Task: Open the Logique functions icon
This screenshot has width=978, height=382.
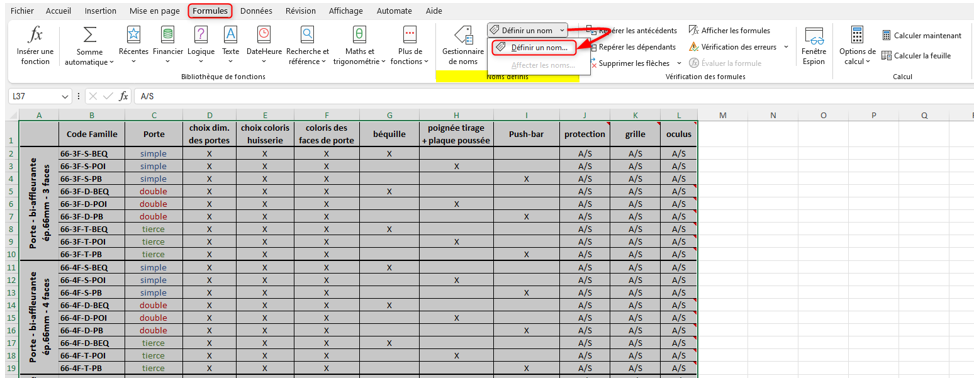Action: 200,34
